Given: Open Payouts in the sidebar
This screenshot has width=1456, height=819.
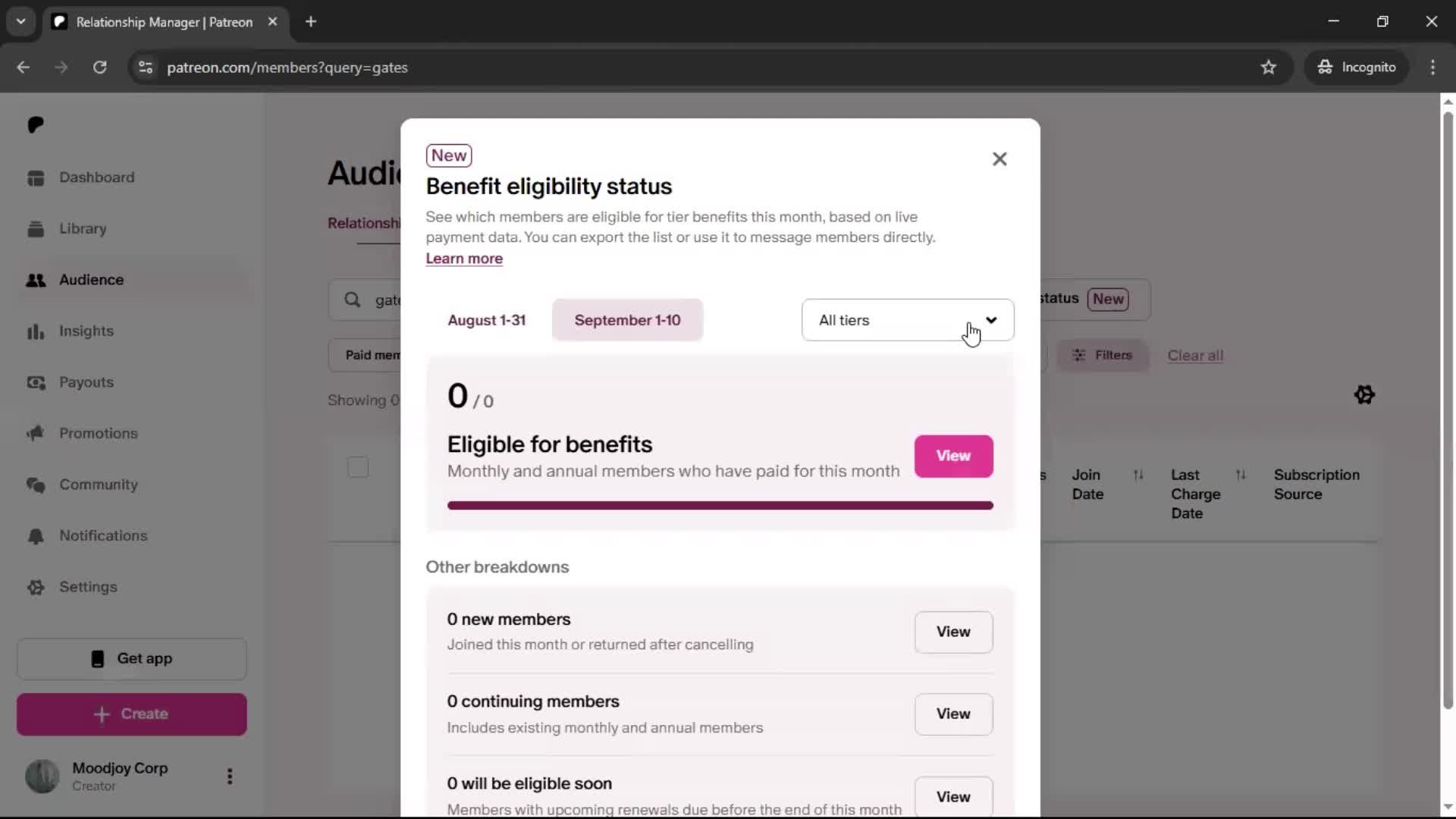Looking at the screenshot, I should 86,382.
